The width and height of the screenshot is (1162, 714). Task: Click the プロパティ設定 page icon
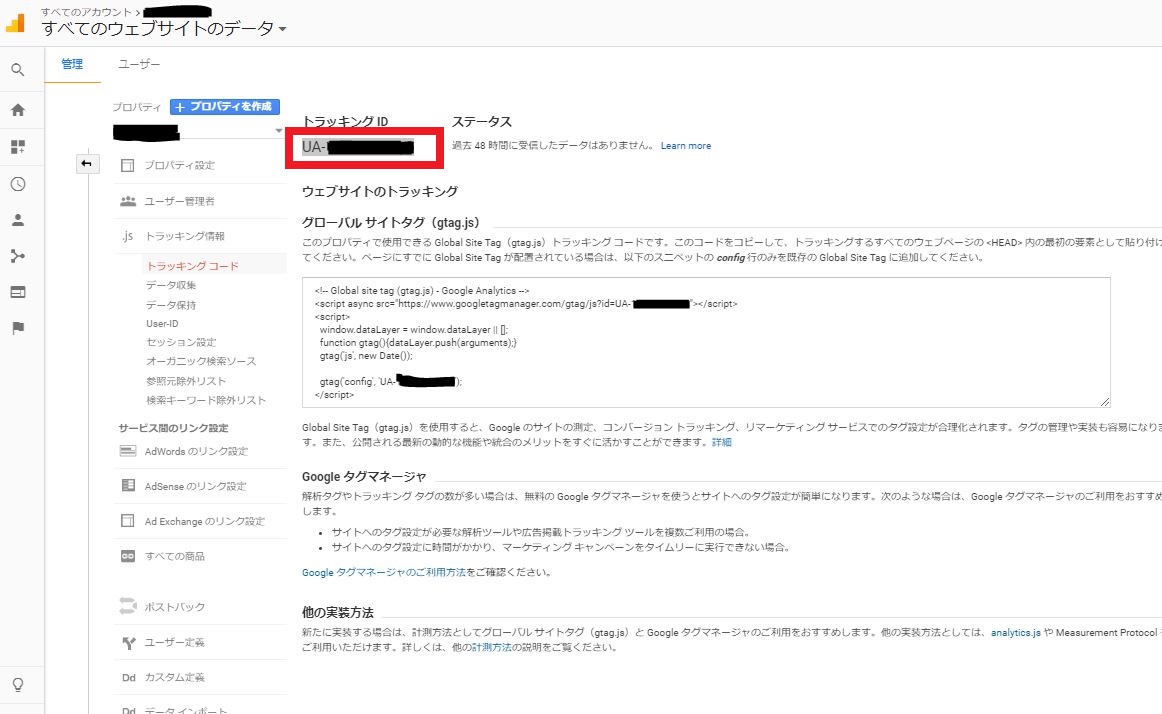[127, 165]
